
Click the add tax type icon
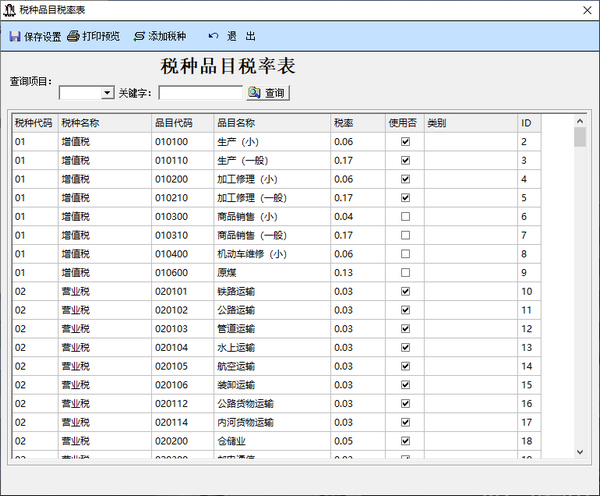click(x=139, y=36)
